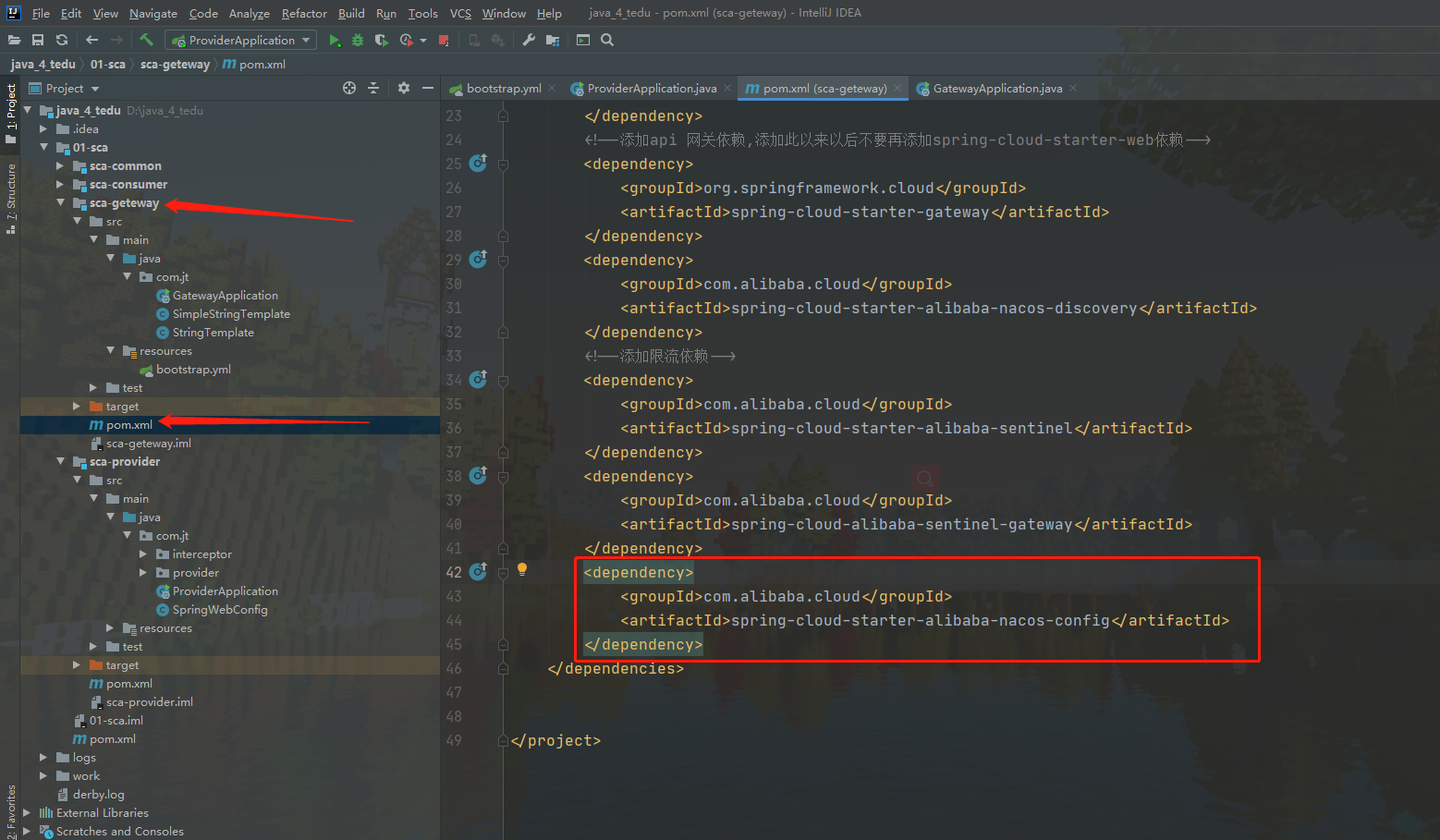Toggle the 1: Project tool window button
The image size is (1440, 840).
11,114
